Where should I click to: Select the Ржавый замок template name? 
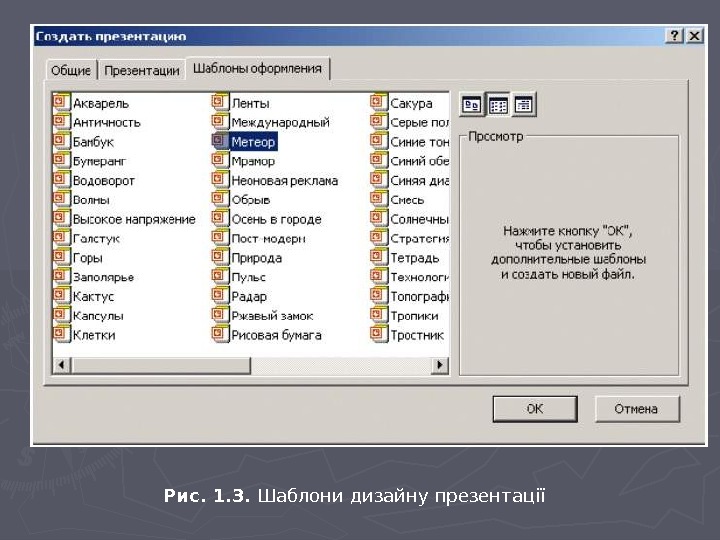point(272,316)
